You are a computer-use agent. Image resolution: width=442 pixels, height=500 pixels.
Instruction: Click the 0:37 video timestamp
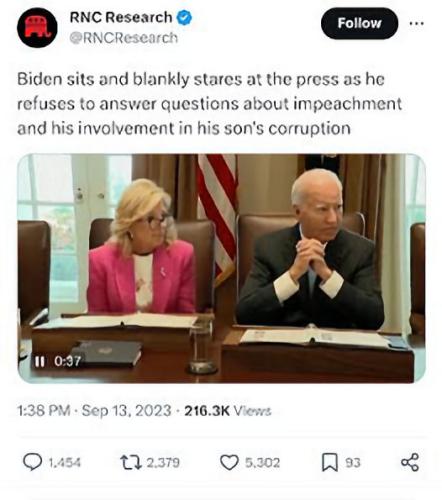tap(67, 361)
